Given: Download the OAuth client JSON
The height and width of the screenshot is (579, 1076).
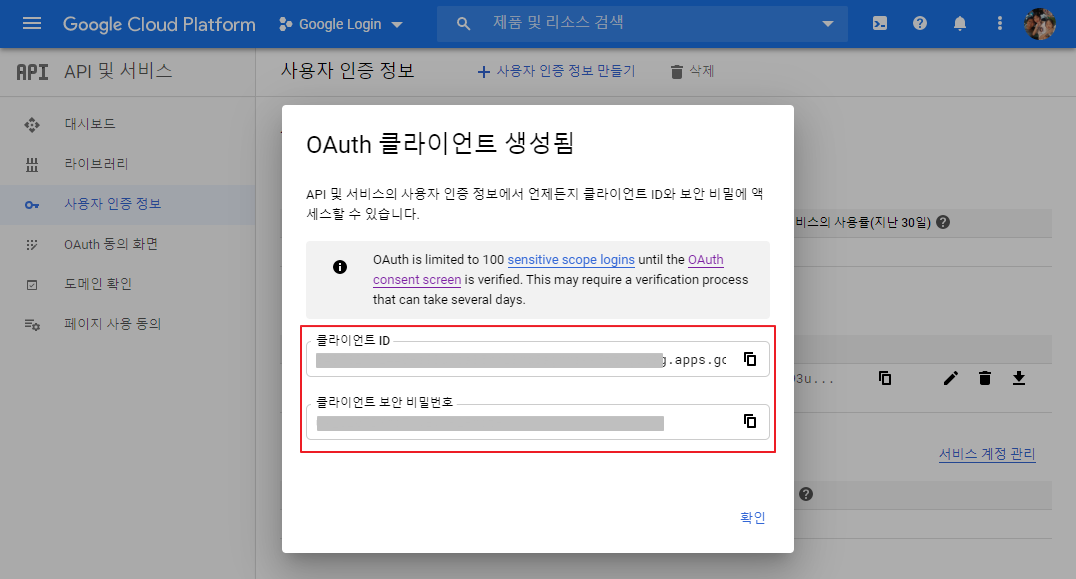Looking at the screenshot, I should pyautogui.click(x=1019, y=378).
